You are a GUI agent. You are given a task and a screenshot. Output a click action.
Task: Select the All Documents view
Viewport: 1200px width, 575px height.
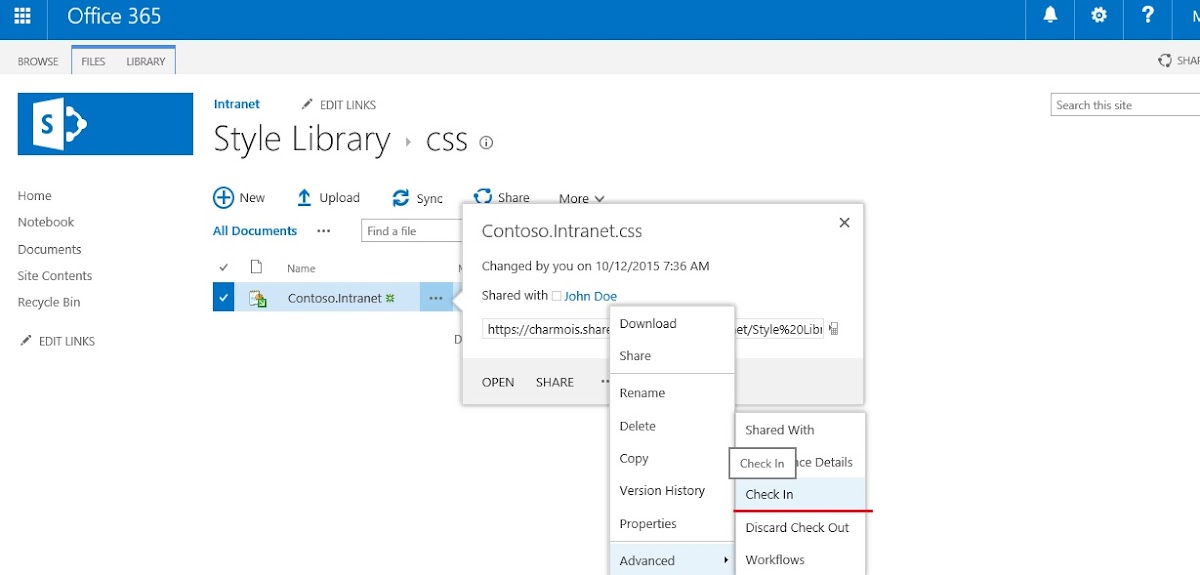[x=255, y=231]
